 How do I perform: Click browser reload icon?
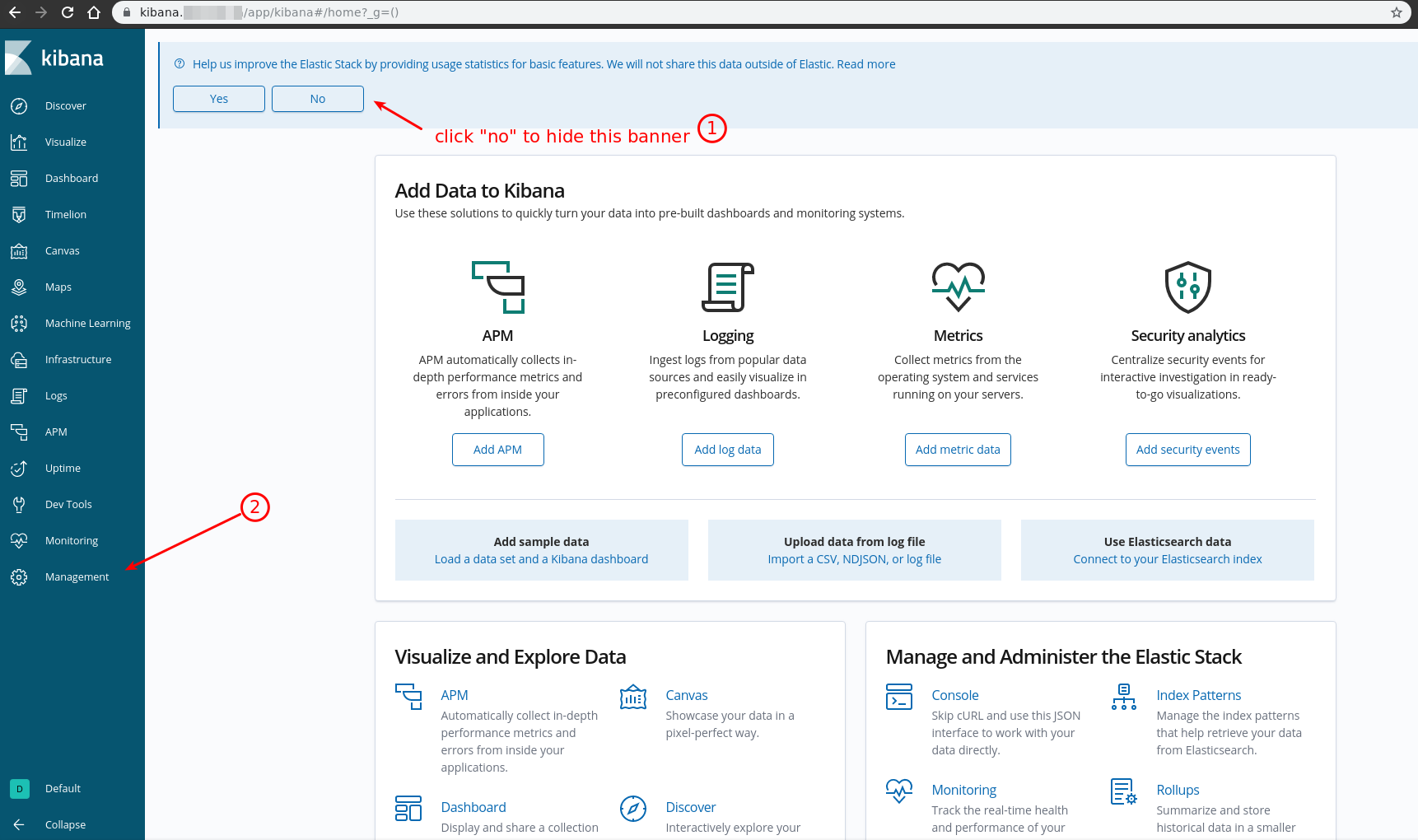[68, 12]
